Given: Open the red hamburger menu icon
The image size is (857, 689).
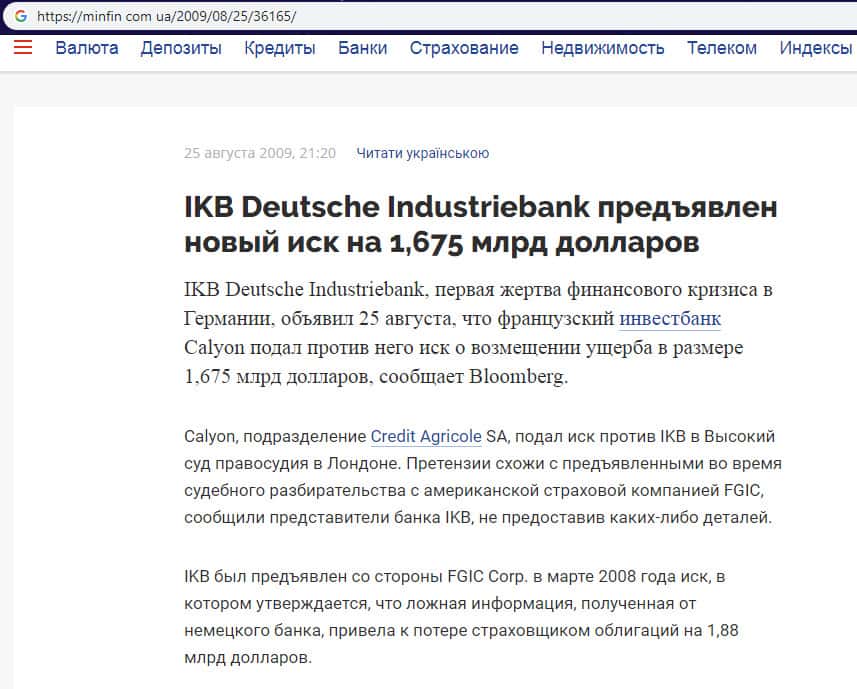Looking at the screenshot, I should 23,48.
